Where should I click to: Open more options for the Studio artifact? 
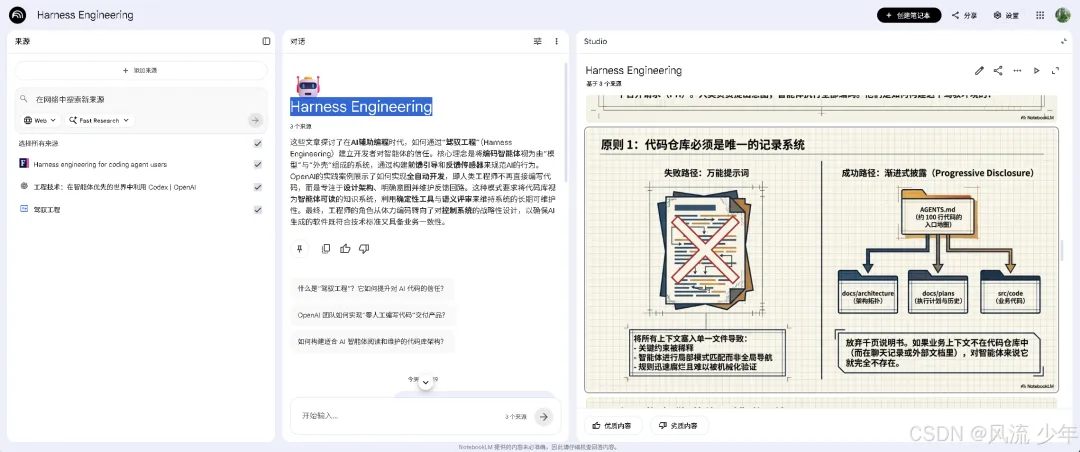(x=1017, y=70)
